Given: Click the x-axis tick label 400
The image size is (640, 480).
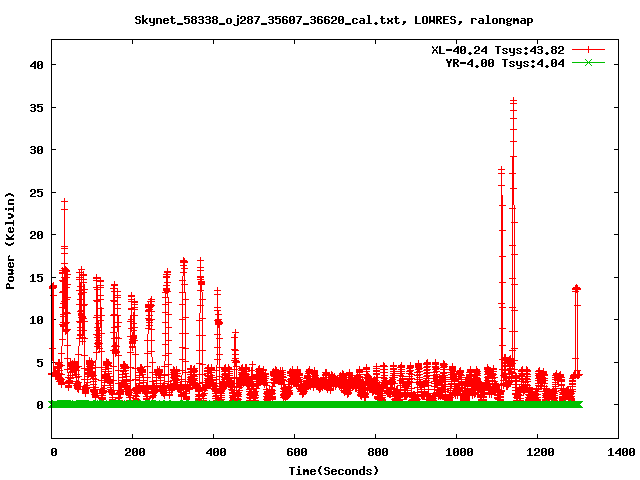Looking at the screenshot, I should (x=216, y=452).
